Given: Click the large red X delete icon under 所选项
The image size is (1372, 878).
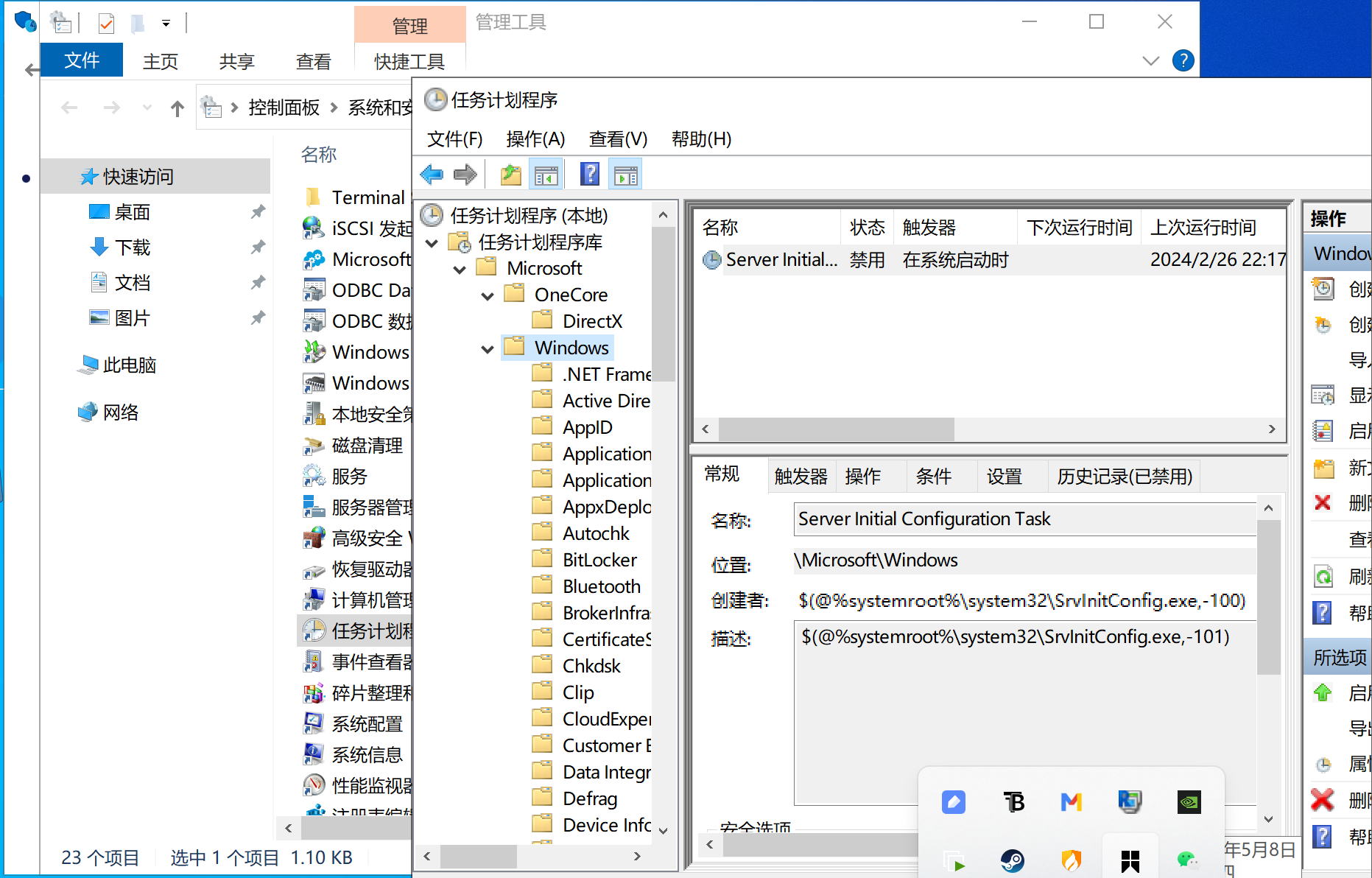Looking at the screenshot, I should pyautogui.click(x=1323, y=799).
